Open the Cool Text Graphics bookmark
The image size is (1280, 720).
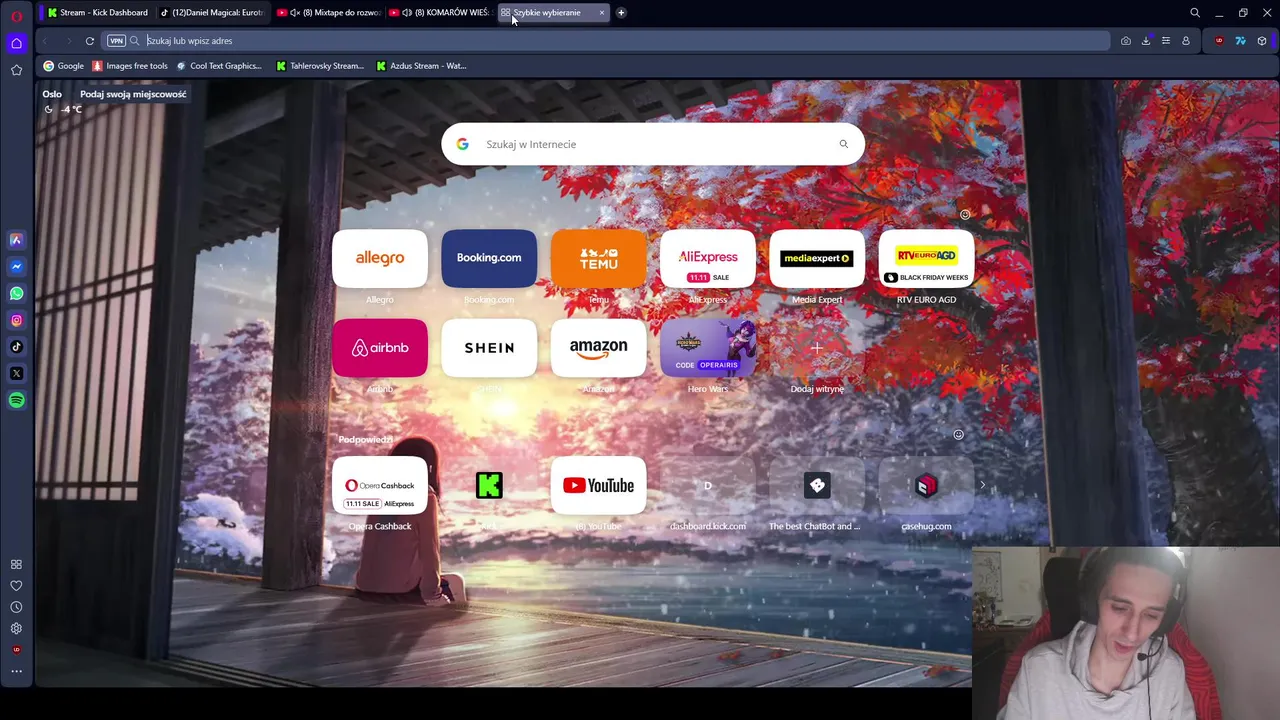218,66
